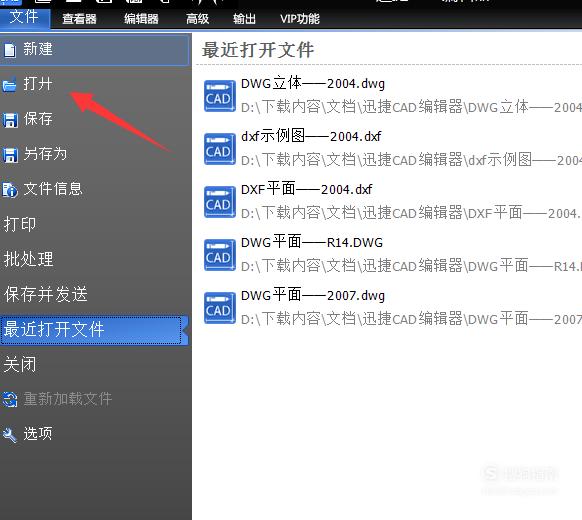Click the open folder icon beside 打开
The image size is (582, 520).
(9, 85)
